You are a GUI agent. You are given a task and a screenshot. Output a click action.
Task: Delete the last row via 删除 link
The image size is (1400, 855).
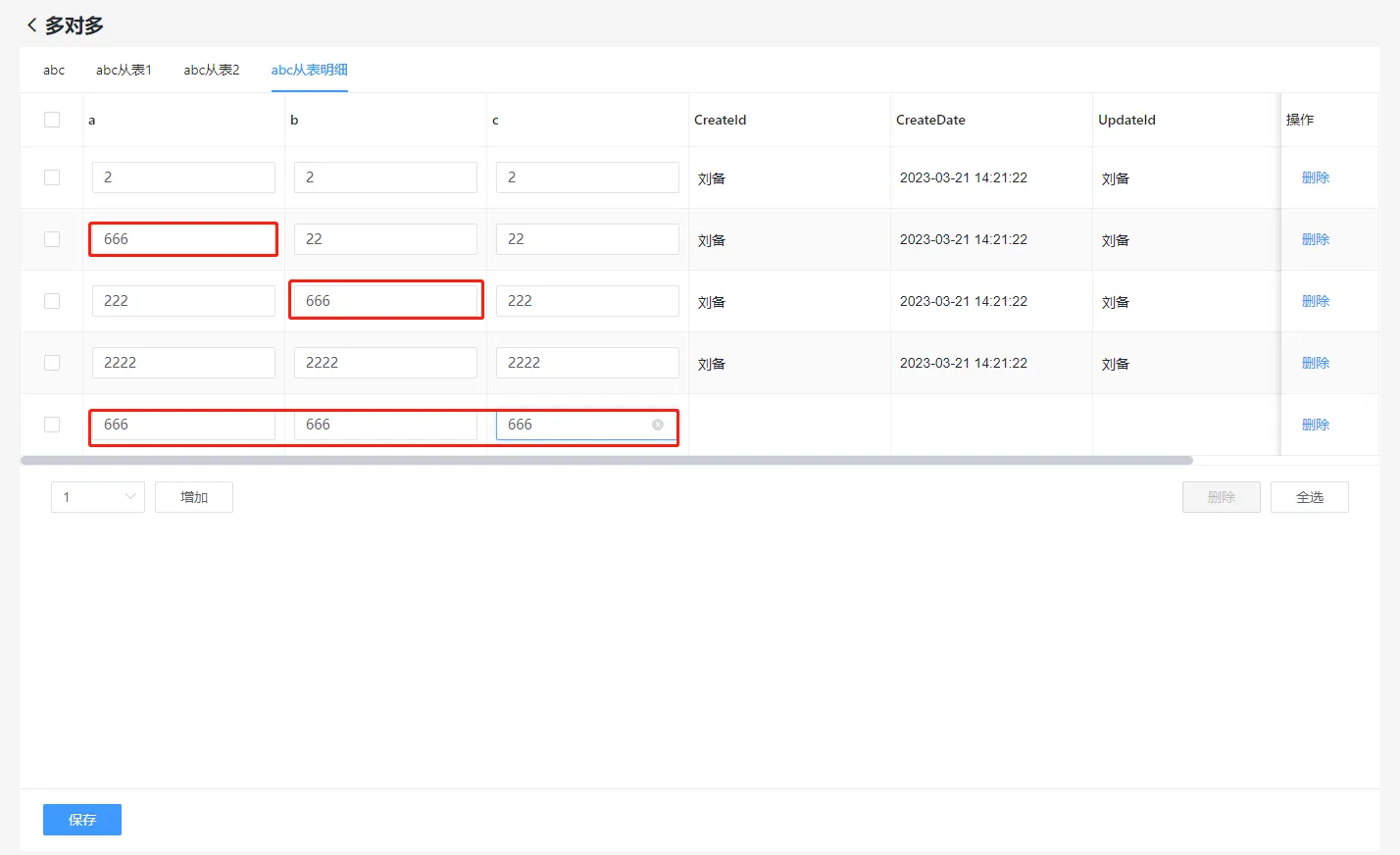coord(1315,425)
